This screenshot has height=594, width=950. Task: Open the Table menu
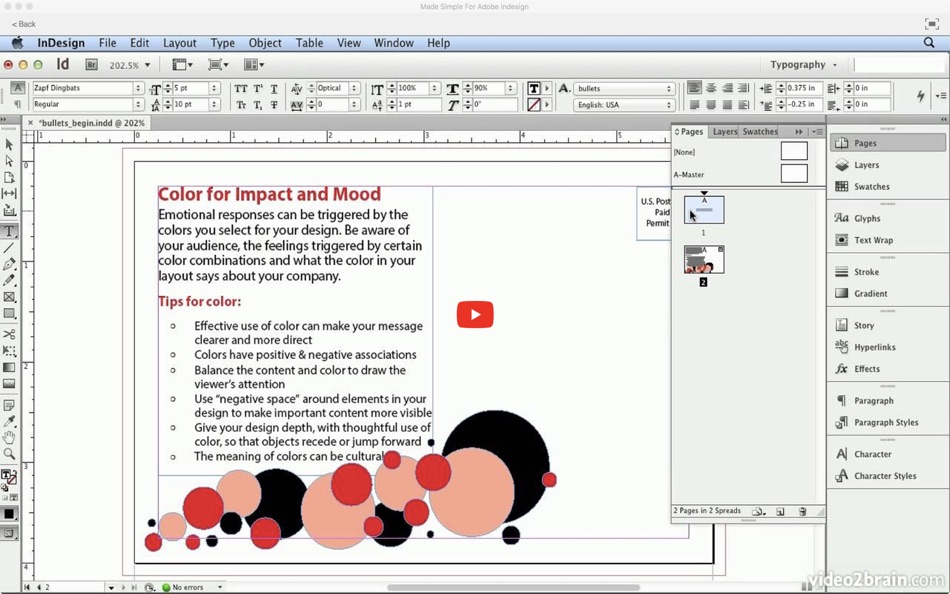[x=309, y=43]
